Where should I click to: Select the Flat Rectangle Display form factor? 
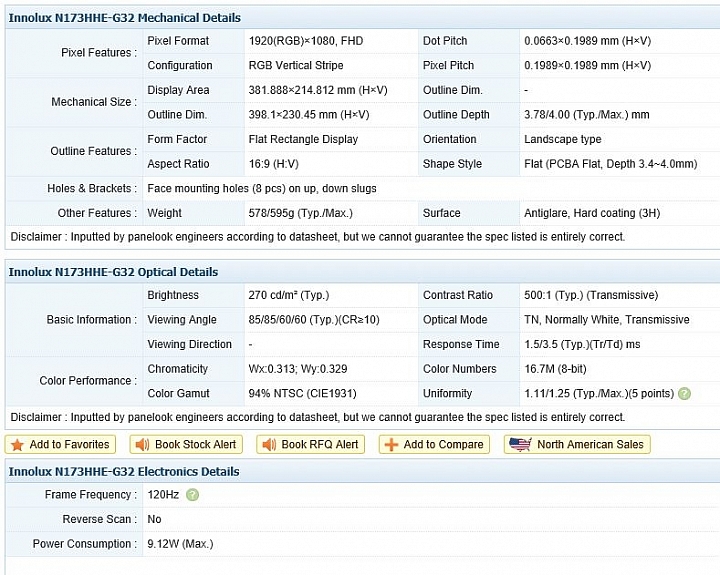(303, 139)
